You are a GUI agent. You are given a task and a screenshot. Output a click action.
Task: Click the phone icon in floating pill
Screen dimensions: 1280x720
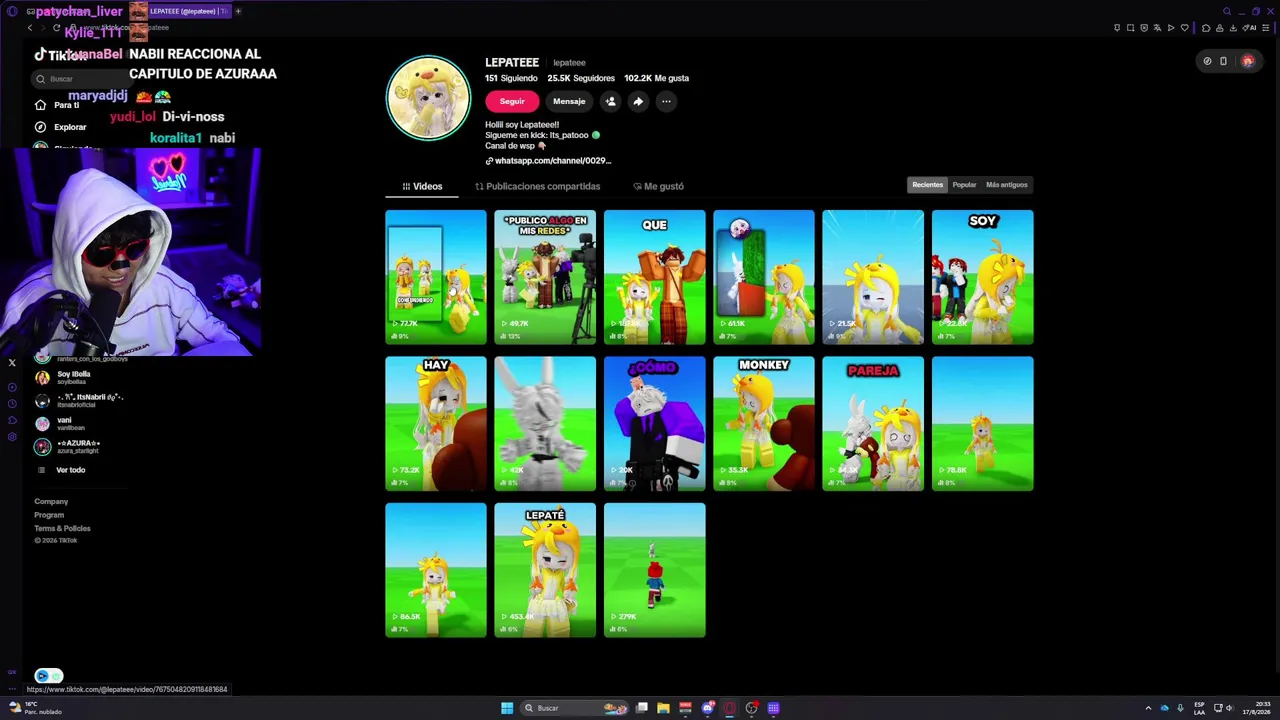[1223, 61]
